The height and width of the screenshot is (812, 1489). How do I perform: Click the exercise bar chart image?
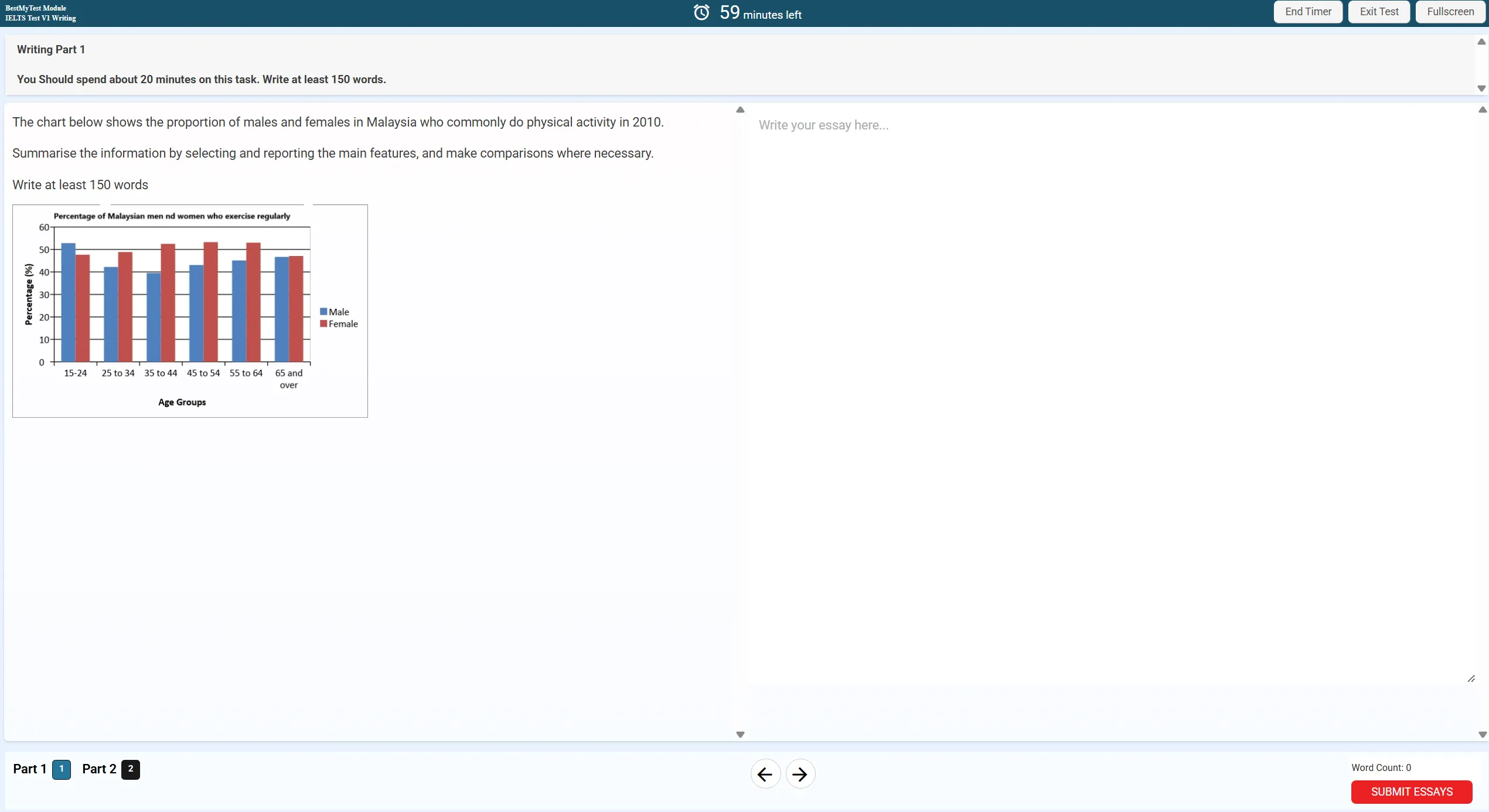(190, 311)
